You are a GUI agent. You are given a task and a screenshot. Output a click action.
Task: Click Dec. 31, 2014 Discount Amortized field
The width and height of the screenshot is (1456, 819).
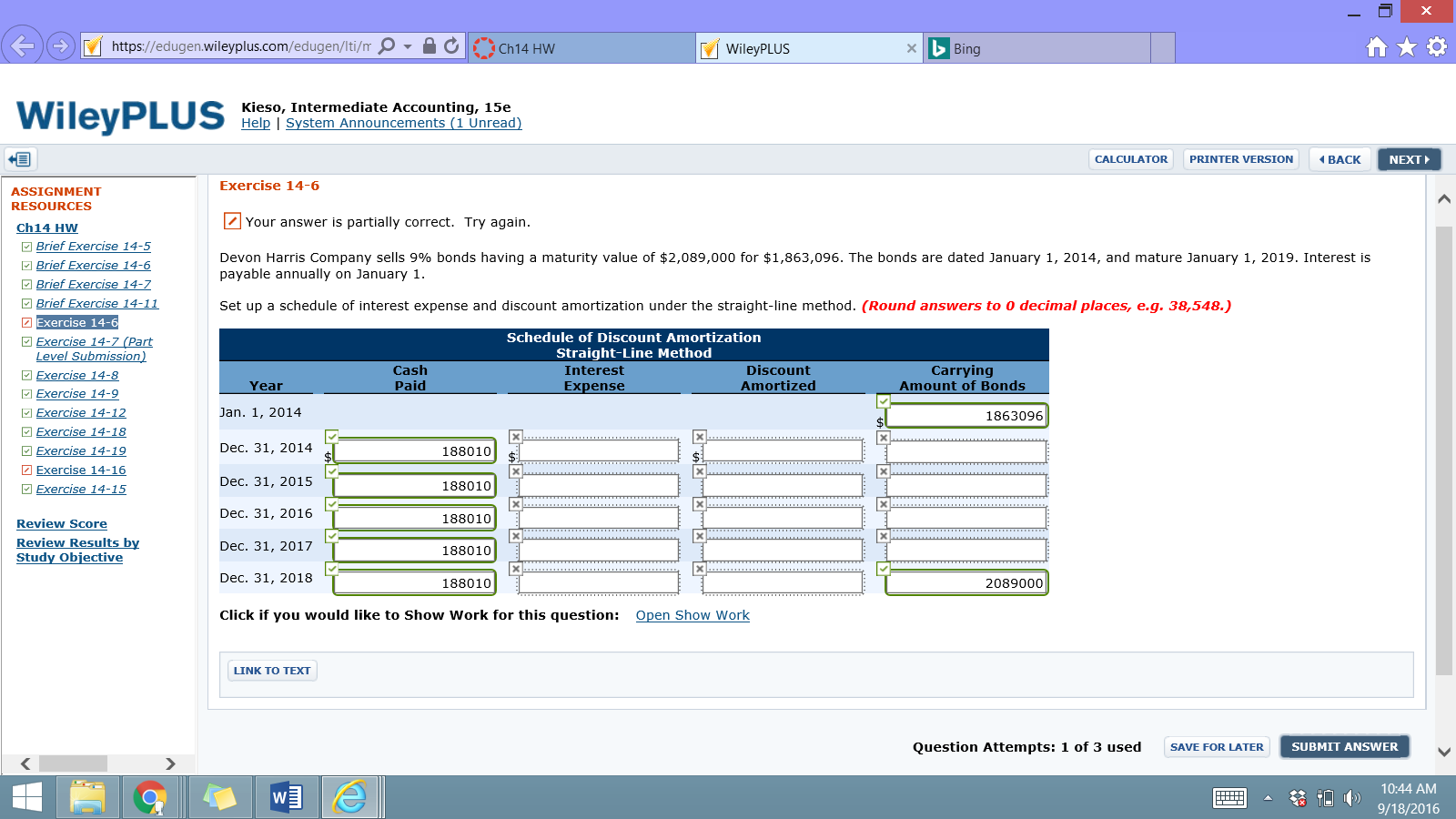tap(783, 450)
